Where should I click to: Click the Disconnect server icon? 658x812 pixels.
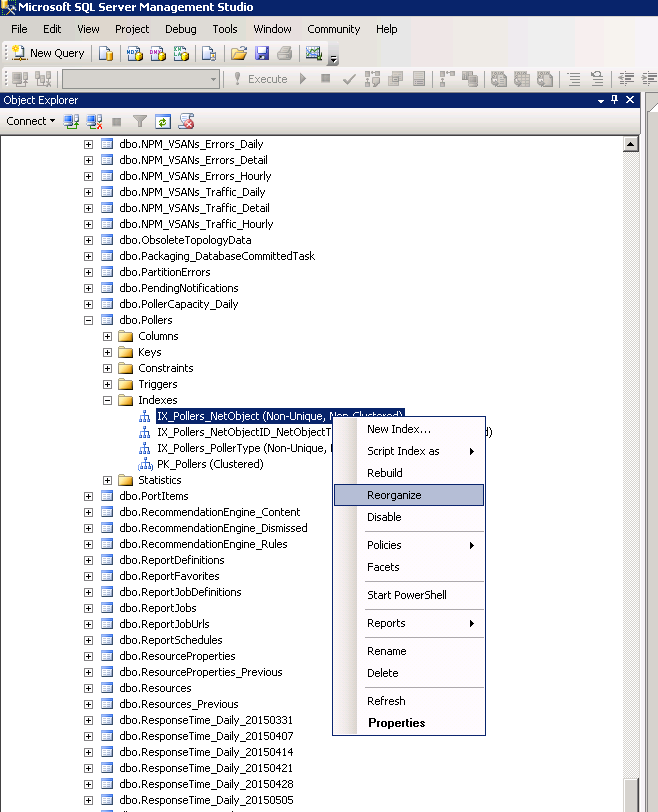point(94,122)
